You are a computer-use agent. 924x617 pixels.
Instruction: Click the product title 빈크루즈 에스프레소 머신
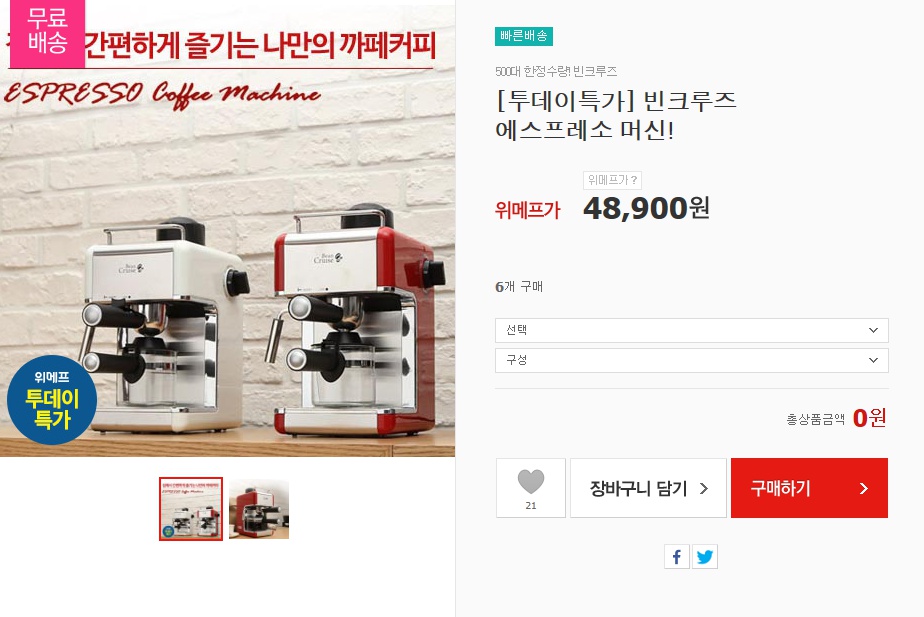click(616, 115)
